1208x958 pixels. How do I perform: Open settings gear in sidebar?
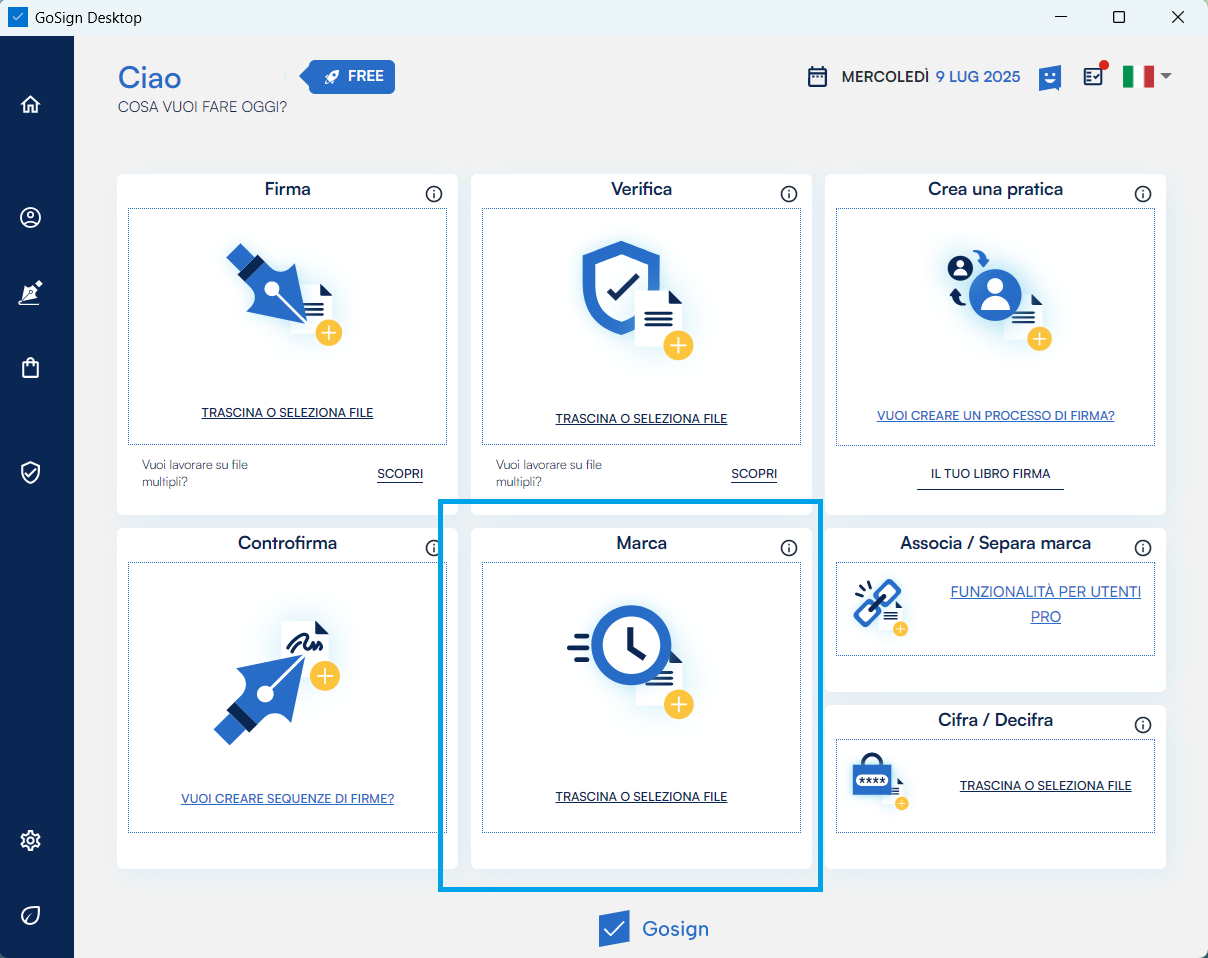point(30,840)
